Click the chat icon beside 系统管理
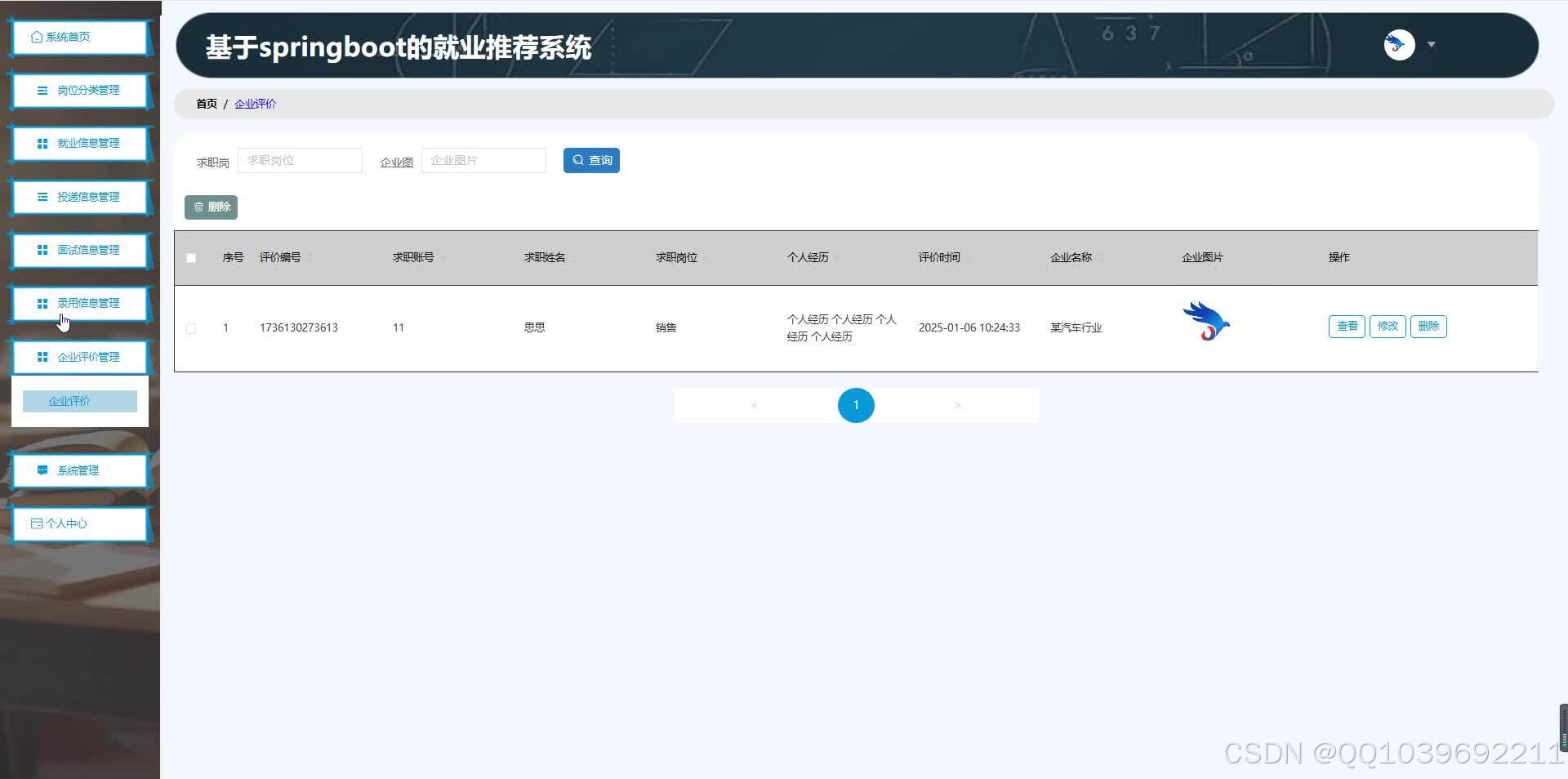The height and width of the screenshot is (779, 1568). [42, 470]
